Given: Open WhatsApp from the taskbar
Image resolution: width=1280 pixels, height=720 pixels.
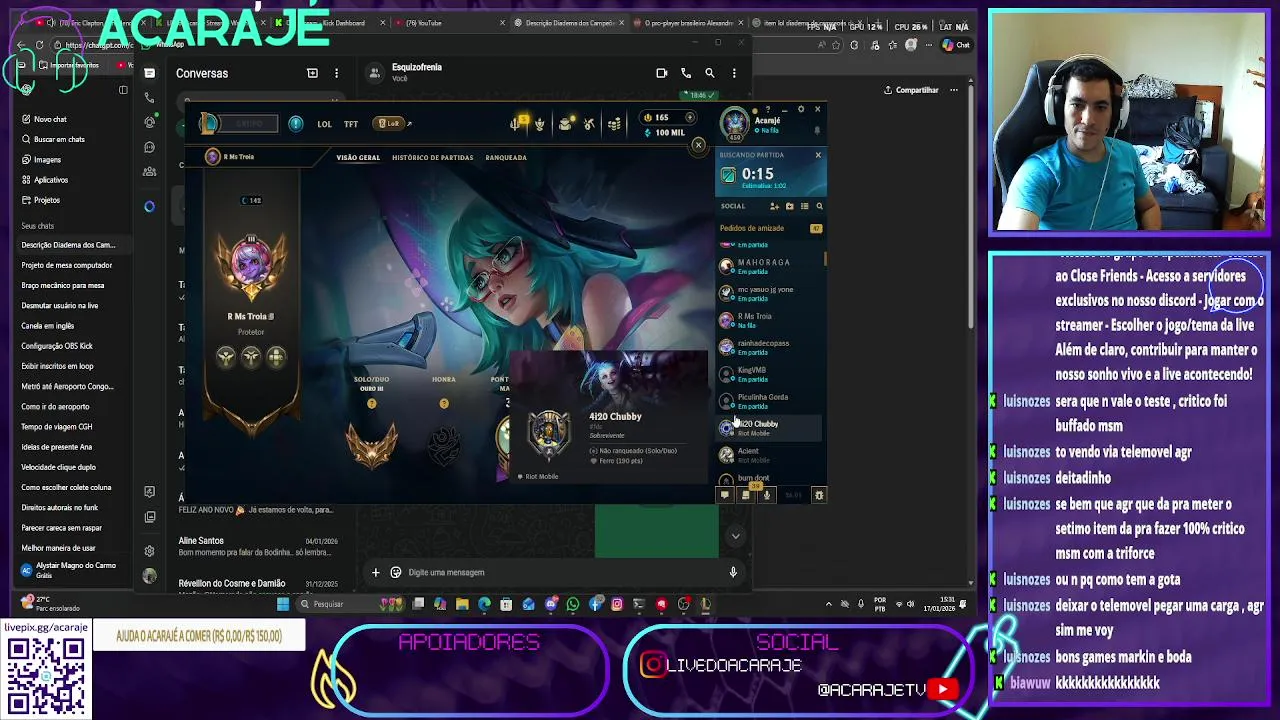Looking at the screenshot, I should pos(573,604).
